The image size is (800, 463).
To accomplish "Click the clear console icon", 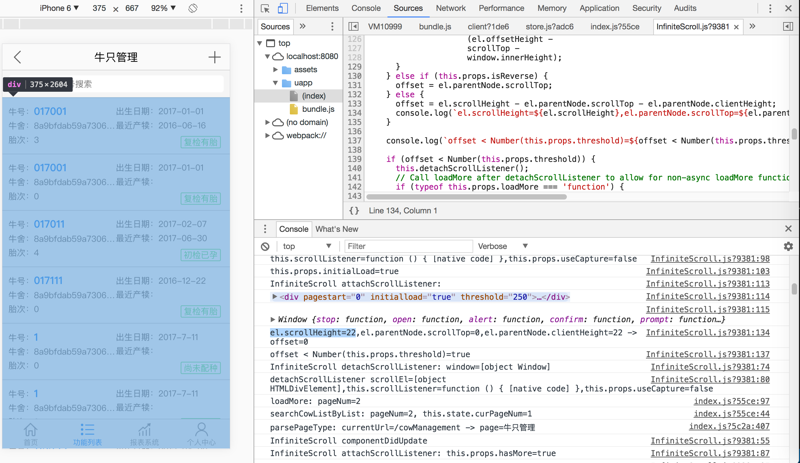I will [x=265, y=246].
